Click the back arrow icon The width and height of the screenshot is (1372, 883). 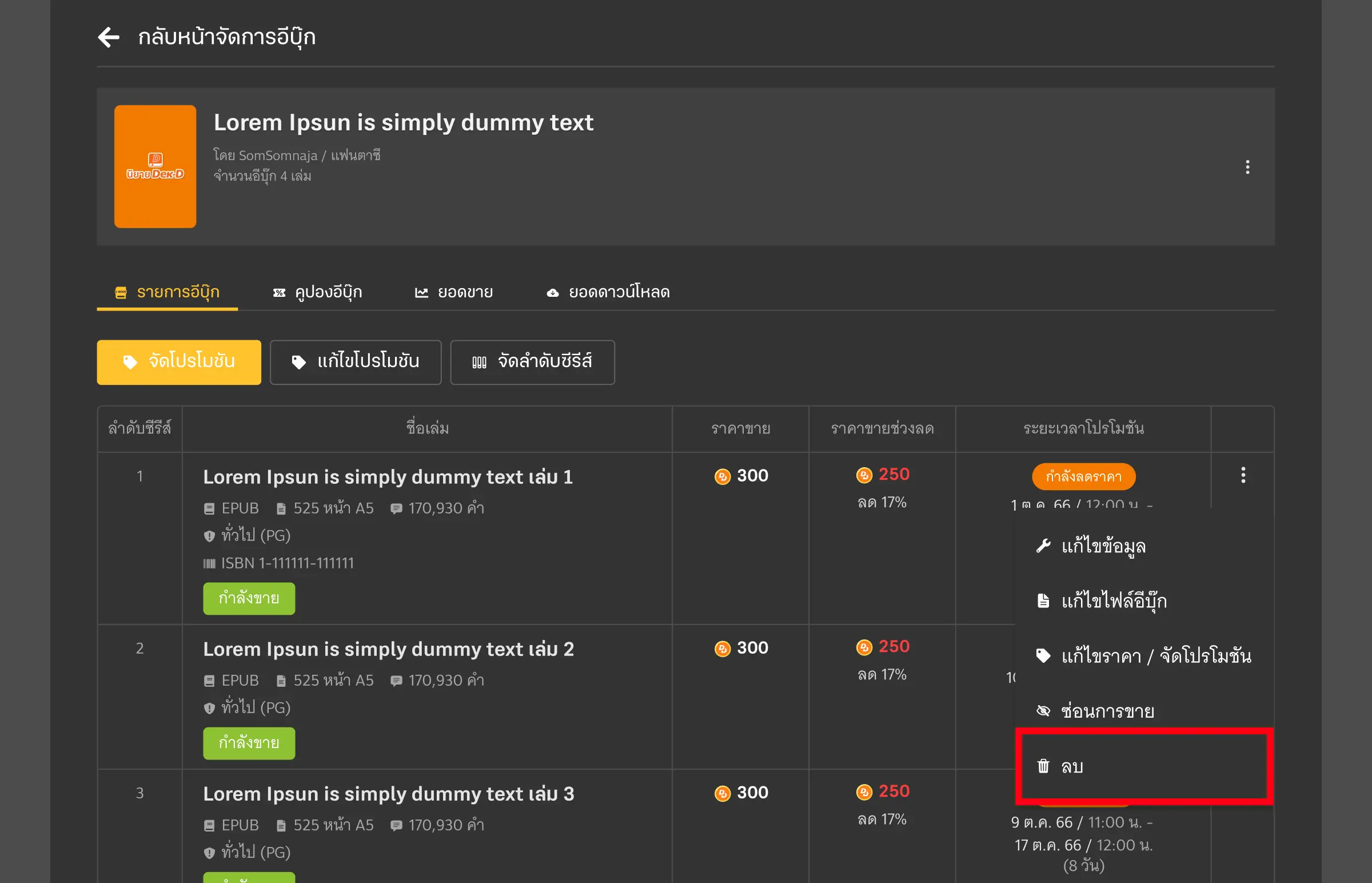(x=108, y=37)
